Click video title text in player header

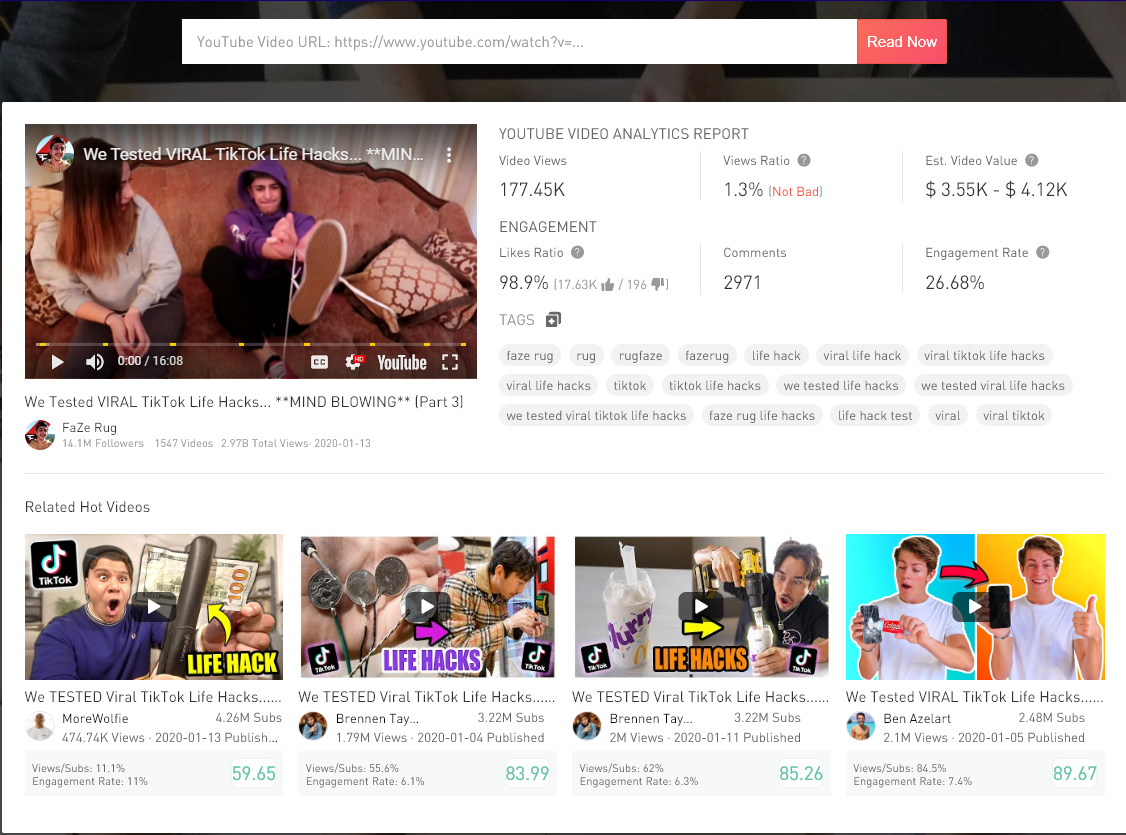[253, 154]
